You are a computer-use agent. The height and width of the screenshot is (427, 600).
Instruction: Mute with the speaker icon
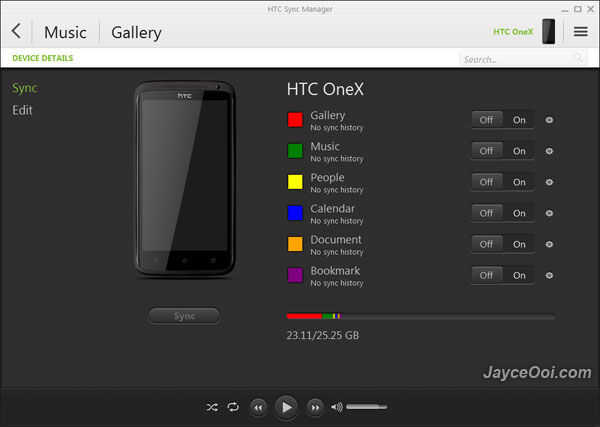pos(336,407)
